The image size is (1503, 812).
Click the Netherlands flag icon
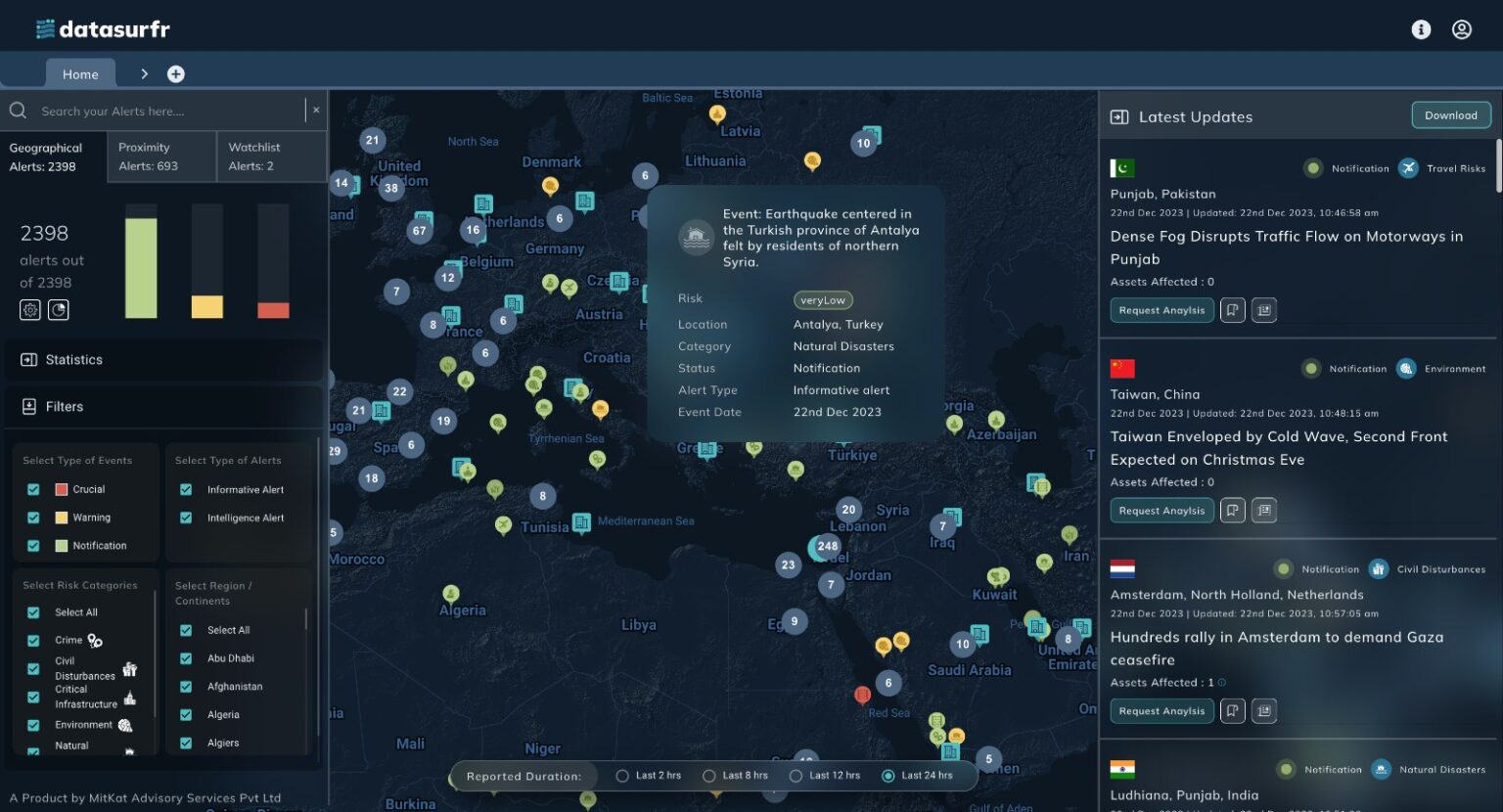1122,569
